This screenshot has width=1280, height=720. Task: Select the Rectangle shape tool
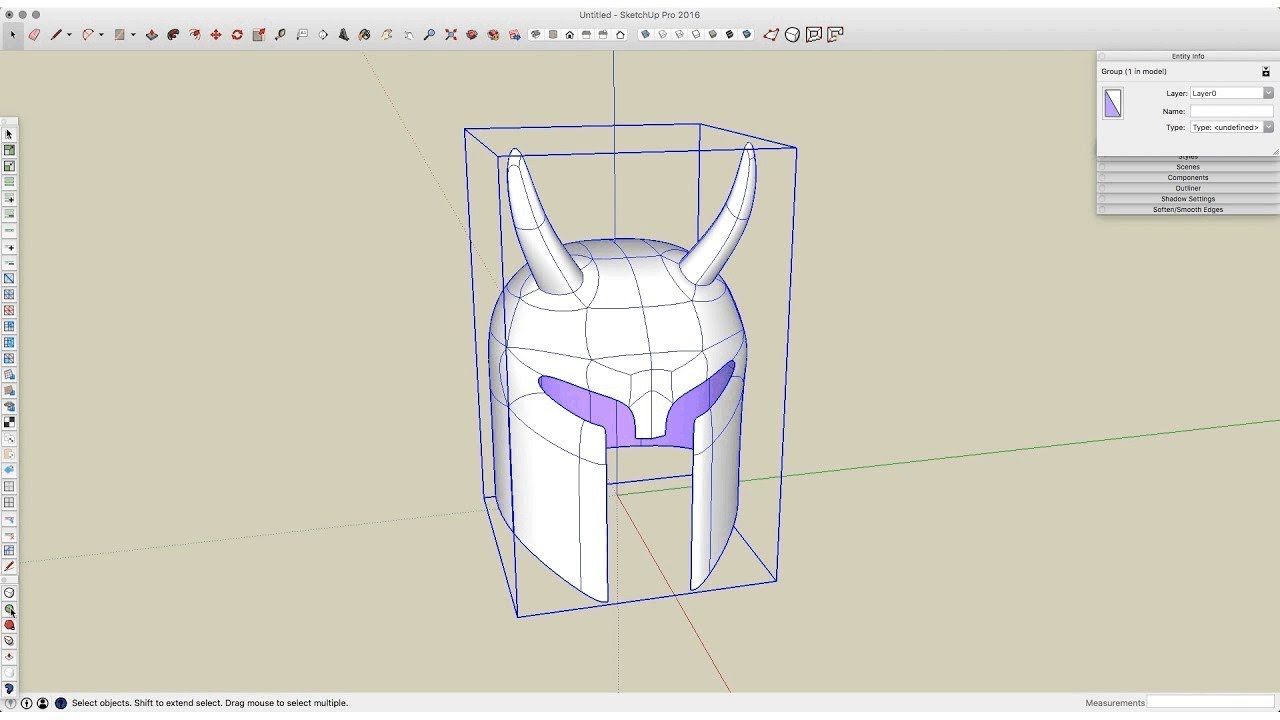pos(119,34)
